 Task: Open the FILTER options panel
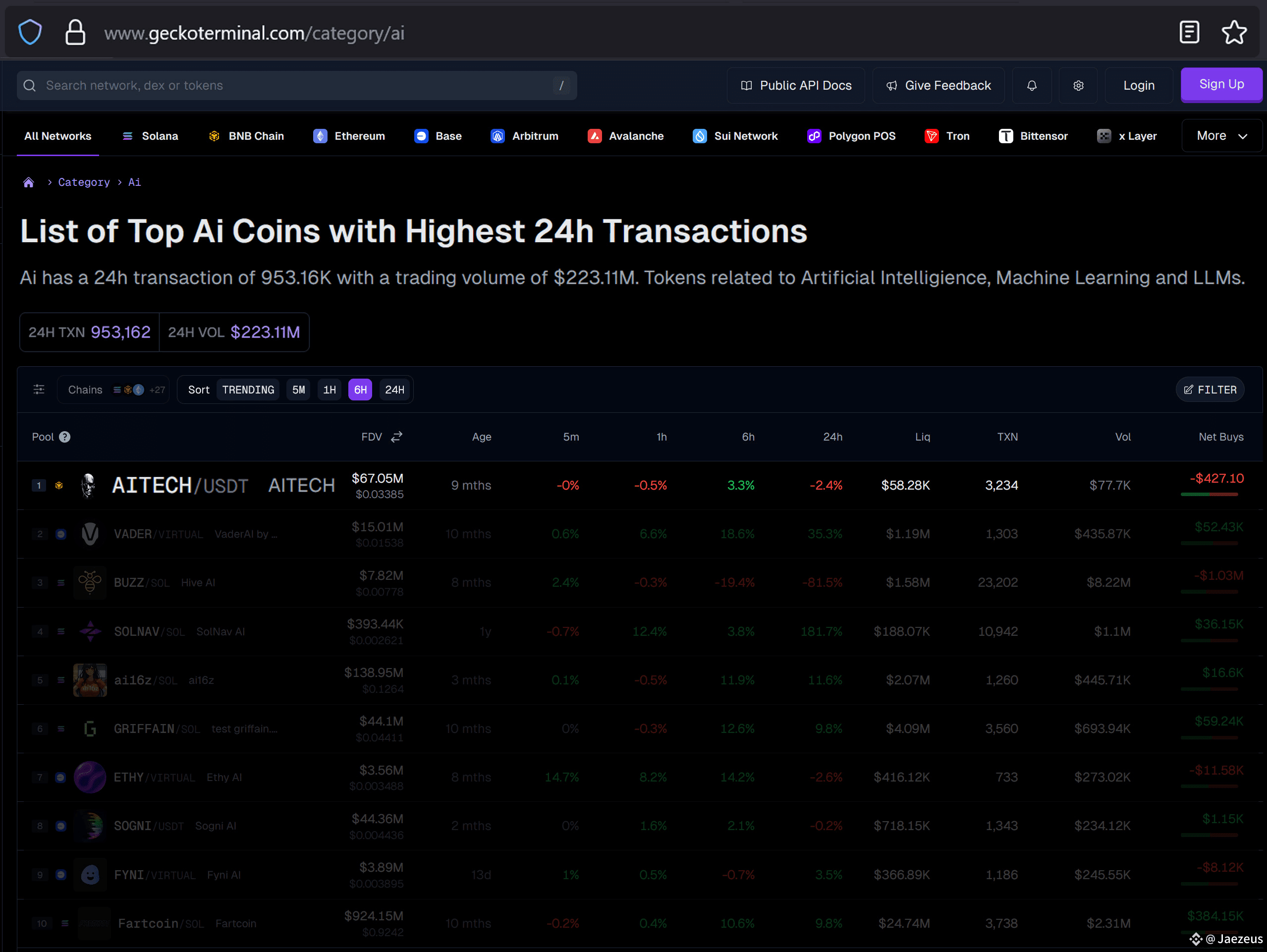tap(1210, 390)
